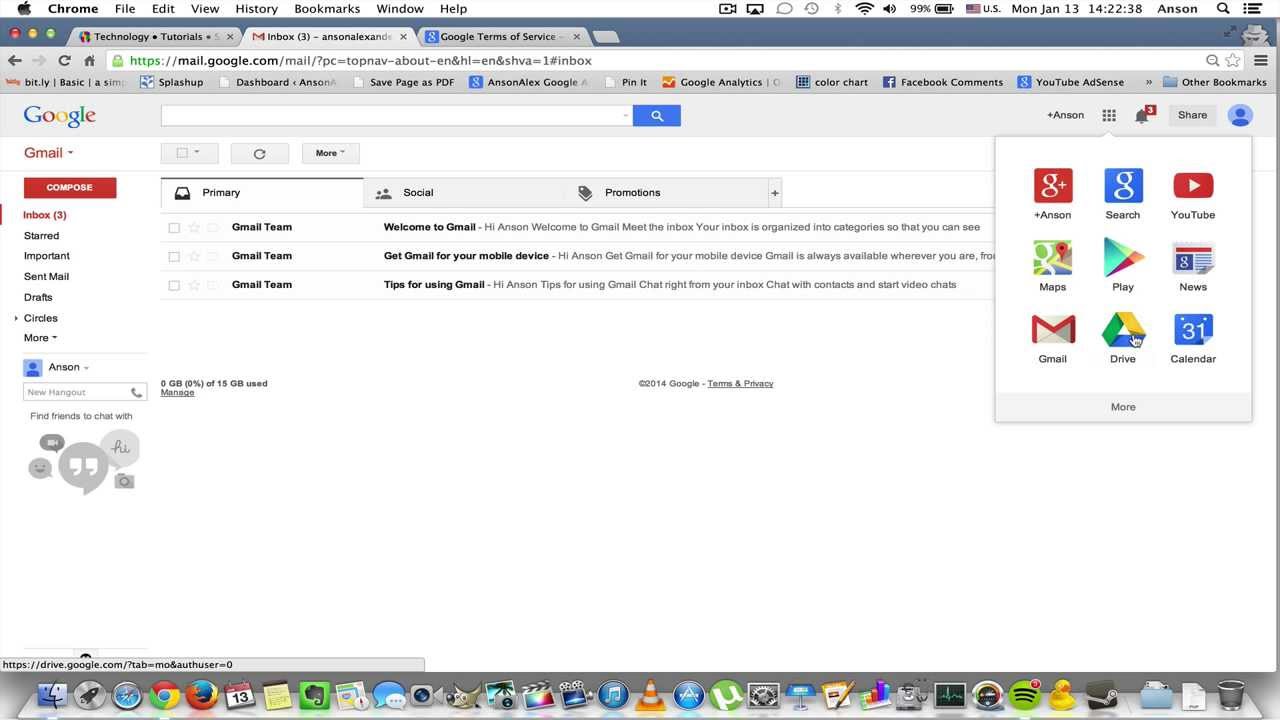This screenshot has width=1280, height=720.
Task: Switch to the Promotions tab
Action: (665, 193)
